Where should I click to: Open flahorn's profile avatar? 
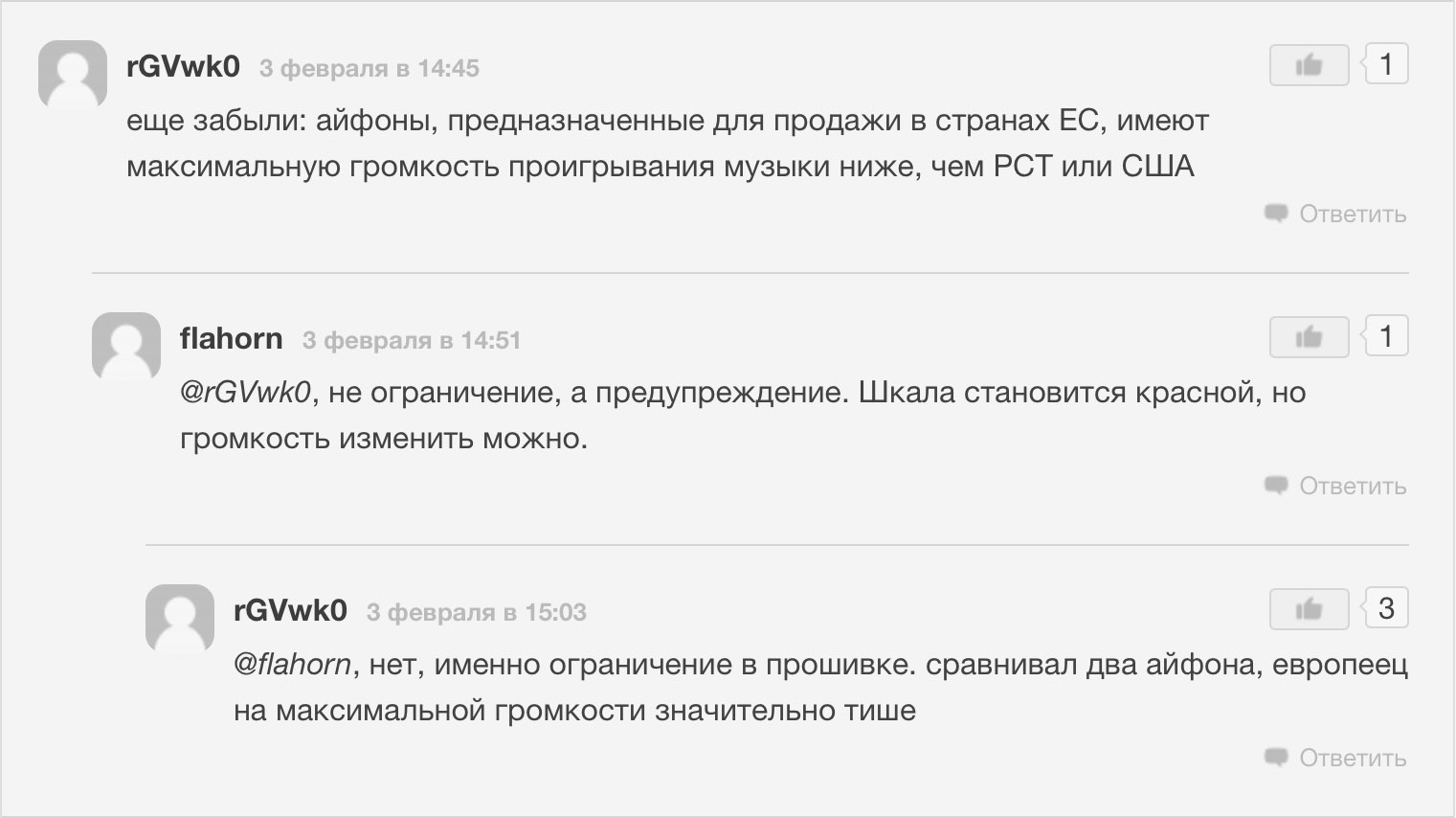coord(125,347)
